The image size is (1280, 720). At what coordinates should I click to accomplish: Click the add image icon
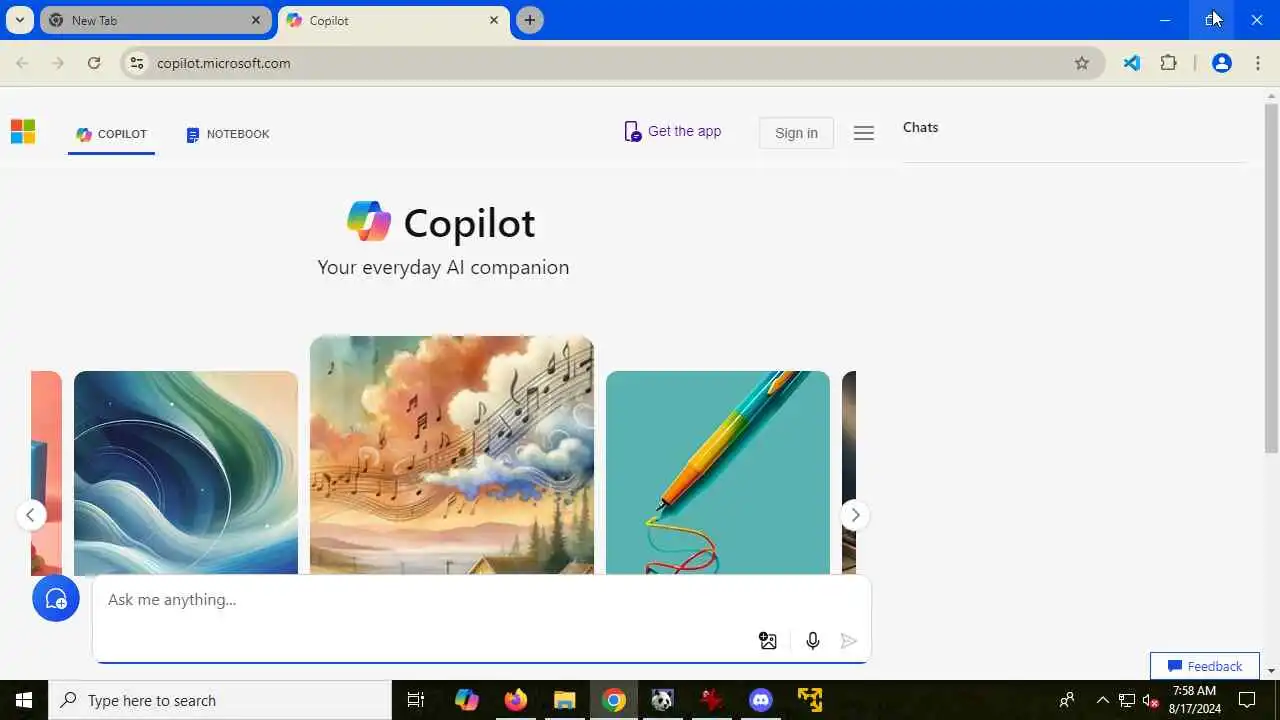(768, 641)
